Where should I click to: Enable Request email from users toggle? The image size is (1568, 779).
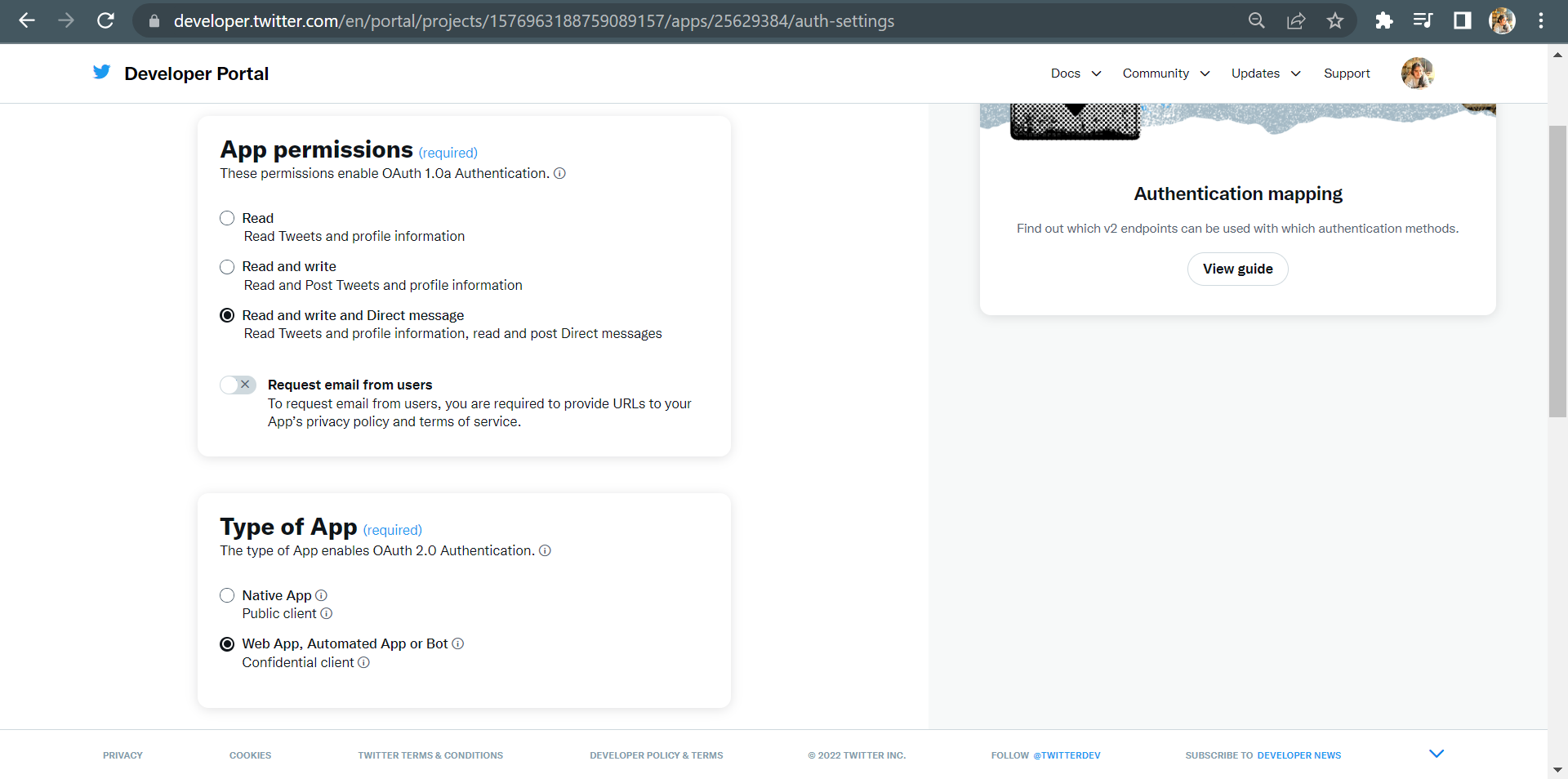[x=238, y=385]
